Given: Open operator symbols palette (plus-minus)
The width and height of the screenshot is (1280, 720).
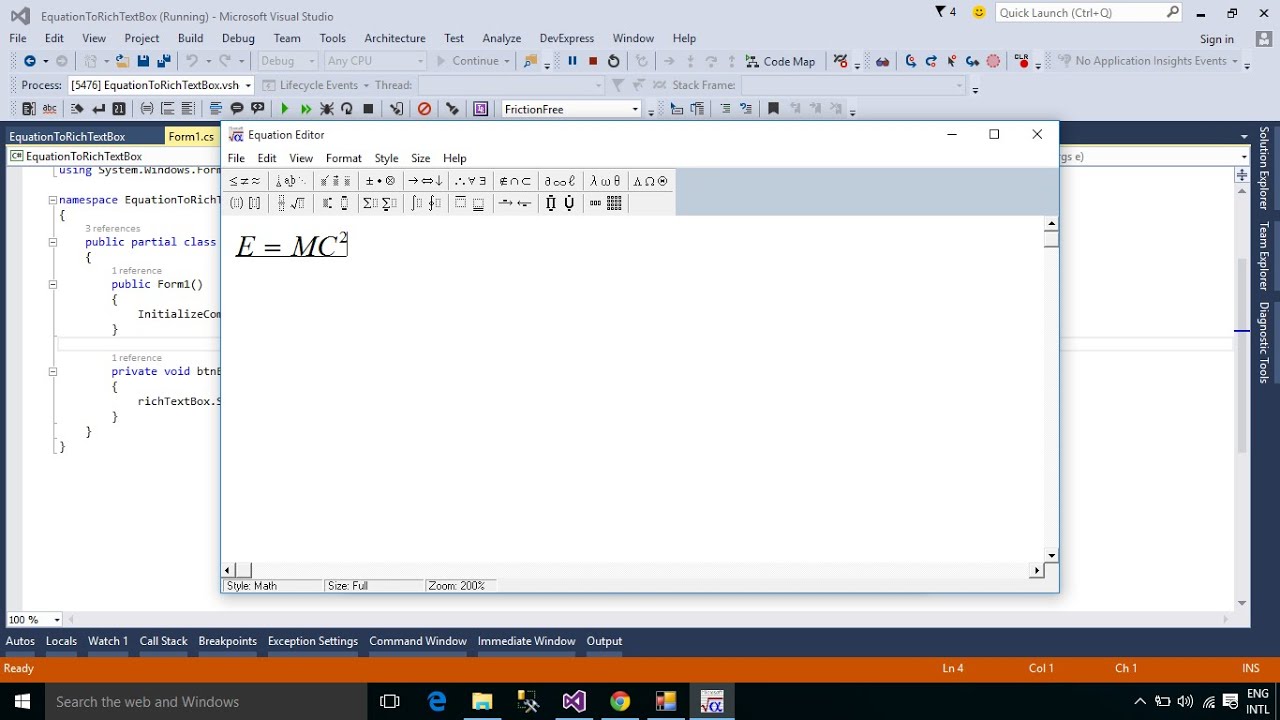Looking at the screenshot, I should (x=381, y=181).
